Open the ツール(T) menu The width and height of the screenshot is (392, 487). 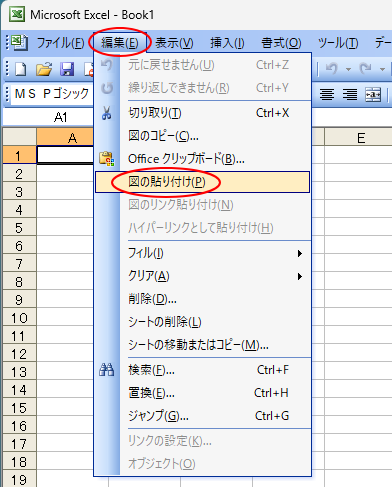(338, 43)
